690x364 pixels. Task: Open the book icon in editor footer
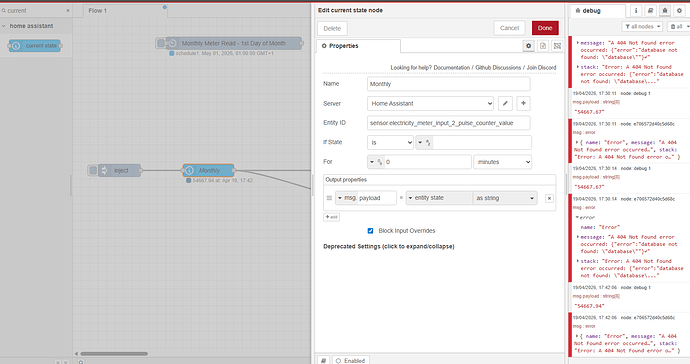pos(323,360)
